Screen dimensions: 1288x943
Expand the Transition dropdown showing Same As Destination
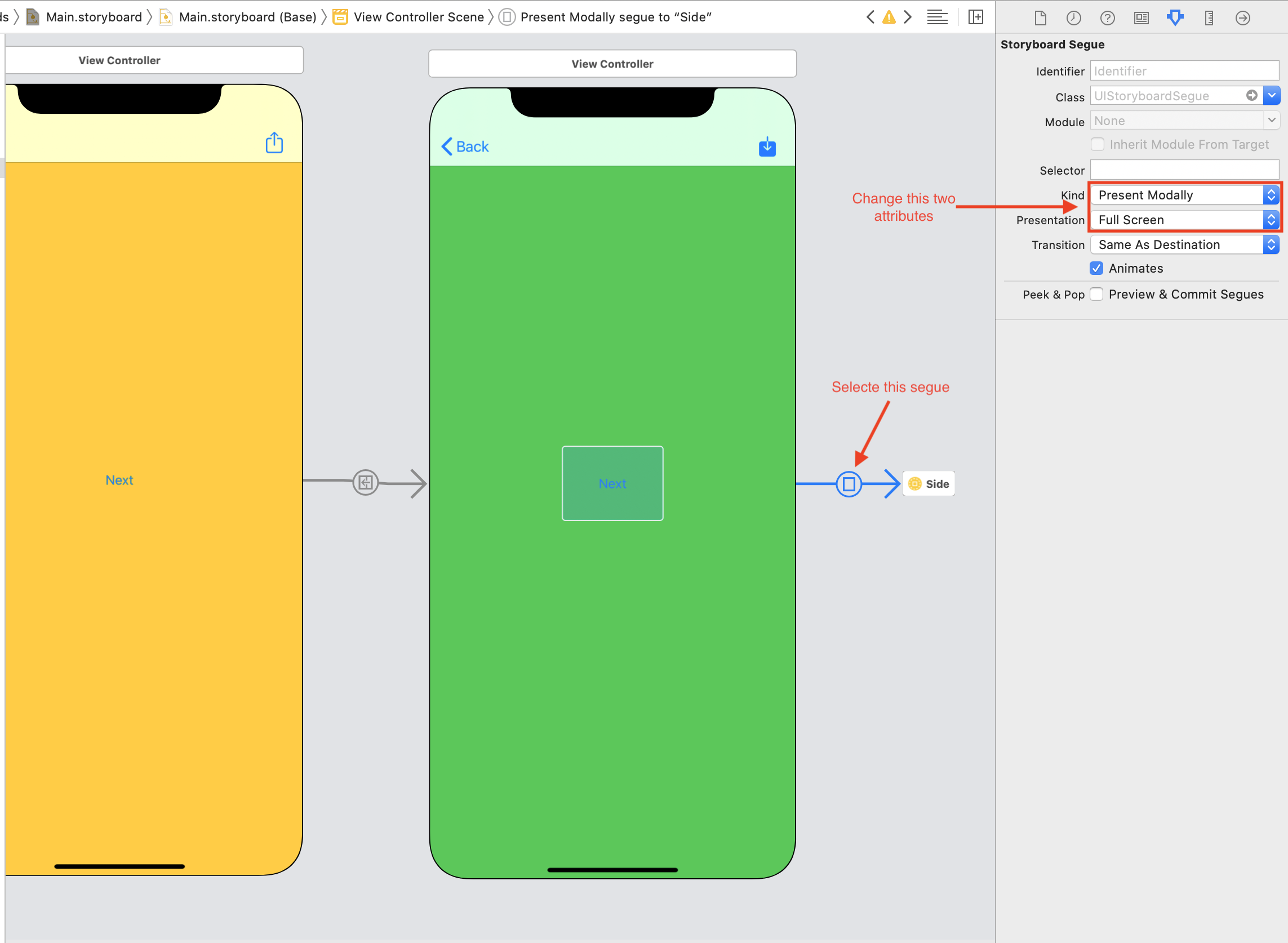[x=1271, y=244]
